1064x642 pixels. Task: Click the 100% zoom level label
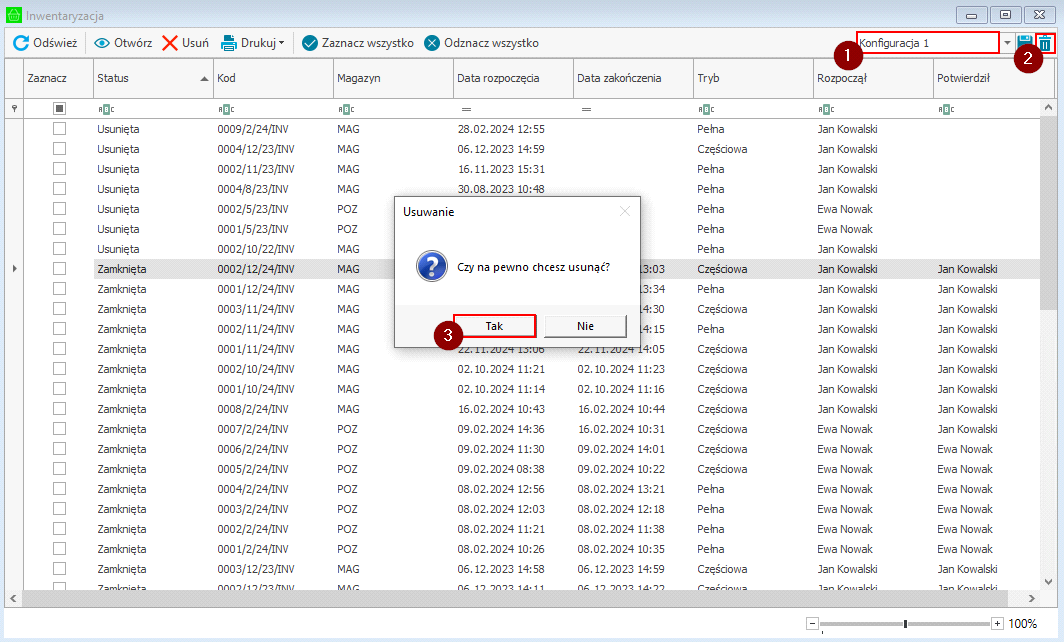[1023, 624]
